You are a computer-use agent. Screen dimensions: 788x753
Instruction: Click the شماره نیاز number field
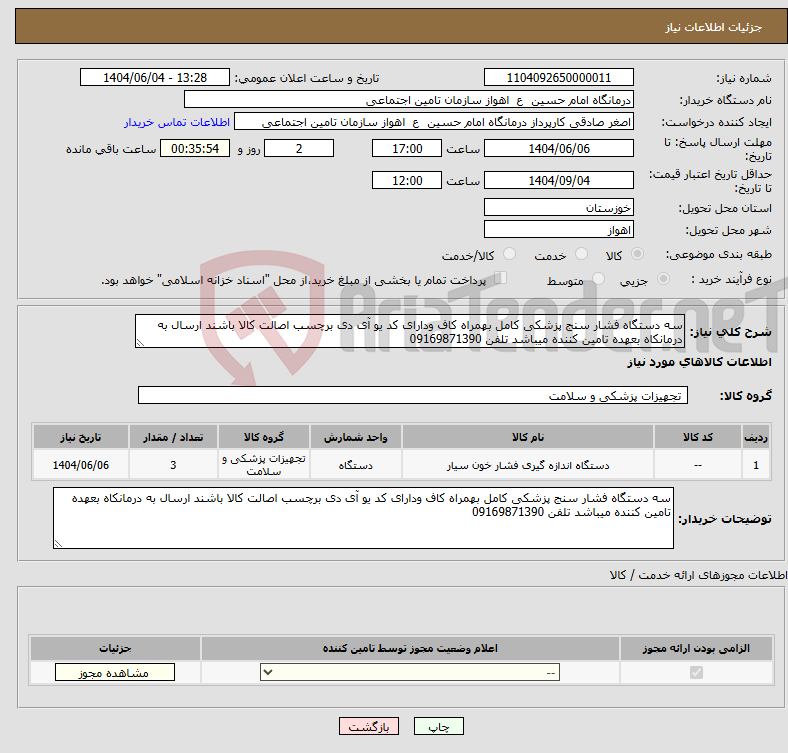(558, 78)
